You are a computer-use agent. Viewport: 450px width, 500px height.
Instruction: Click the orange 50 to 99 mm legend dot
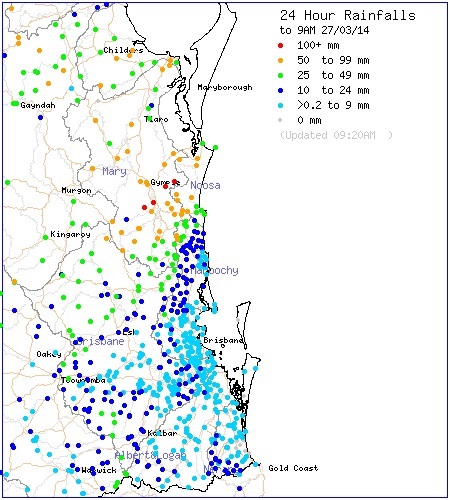281,60
